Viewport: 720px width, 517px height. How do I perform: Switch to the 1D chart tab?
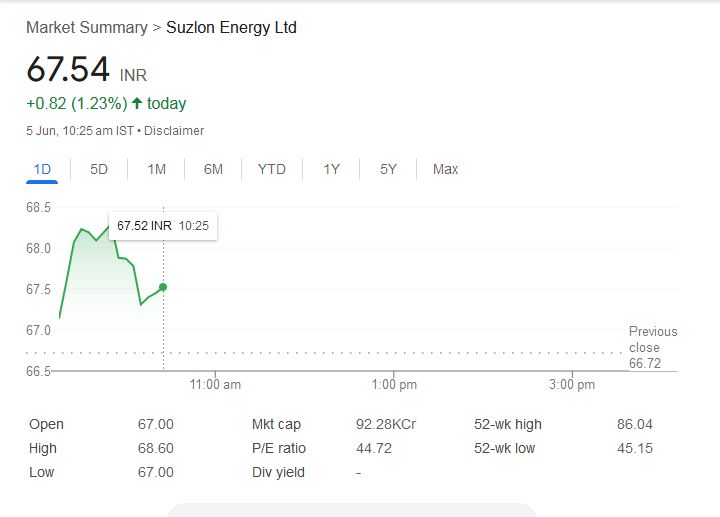[42, 169]
